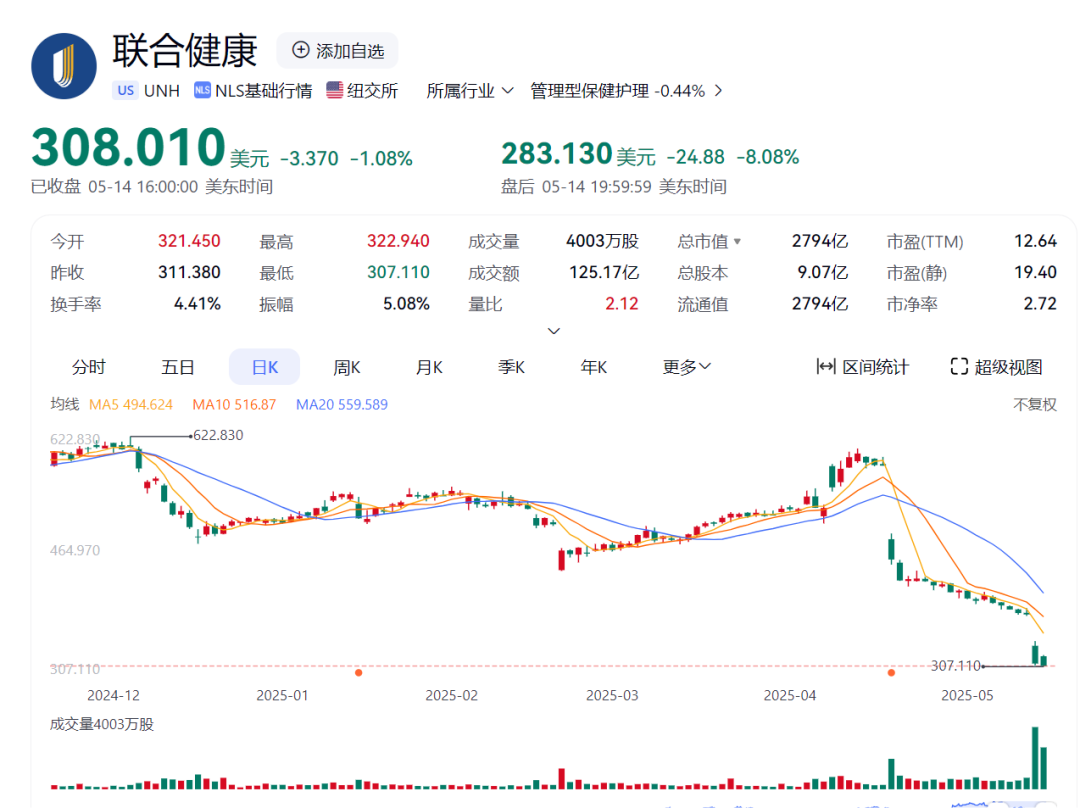Click the 量比 value 2.12

point(622,304)
